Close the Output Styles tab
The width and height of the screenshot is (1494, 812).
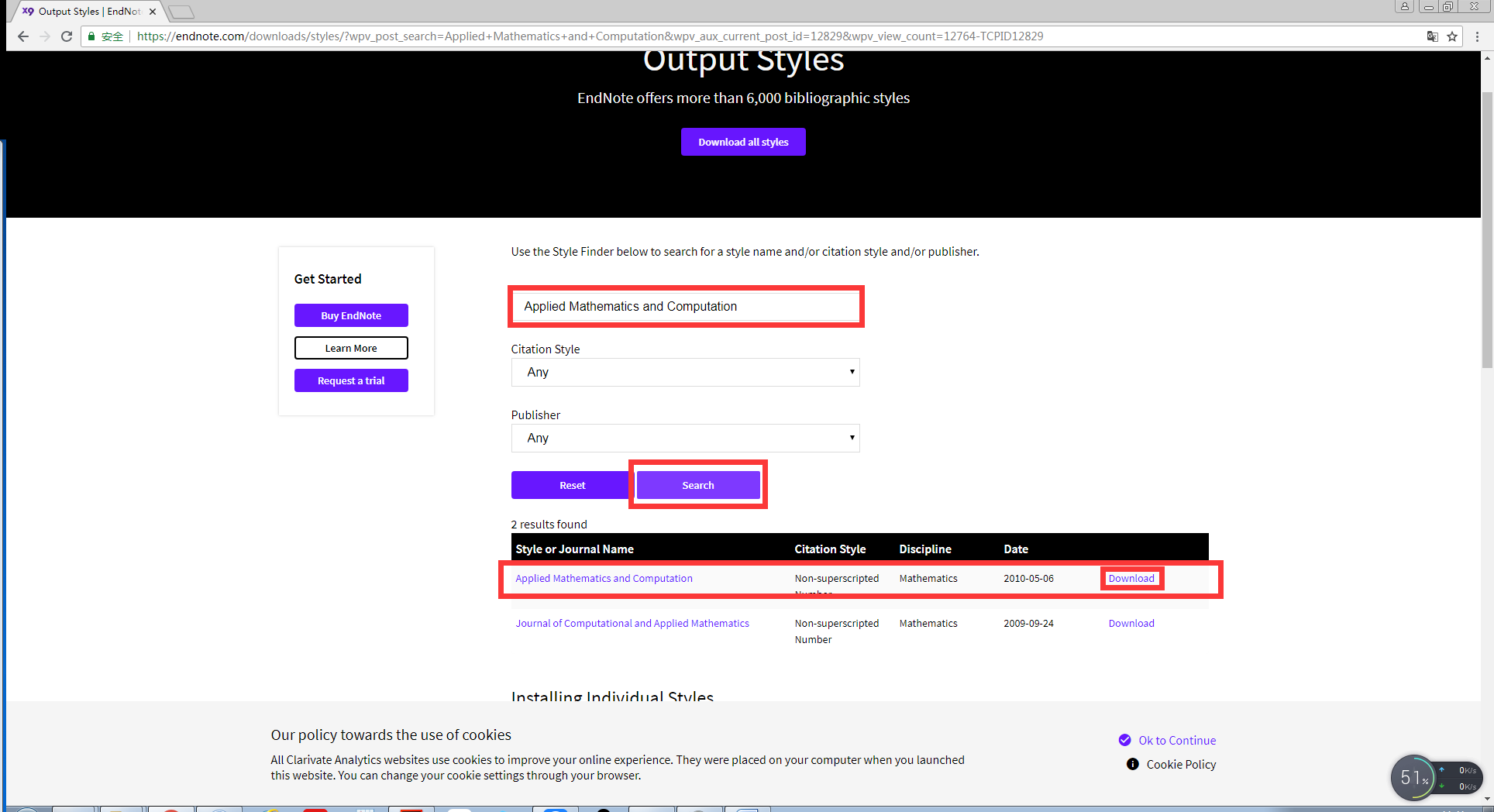tap(153, 12)
